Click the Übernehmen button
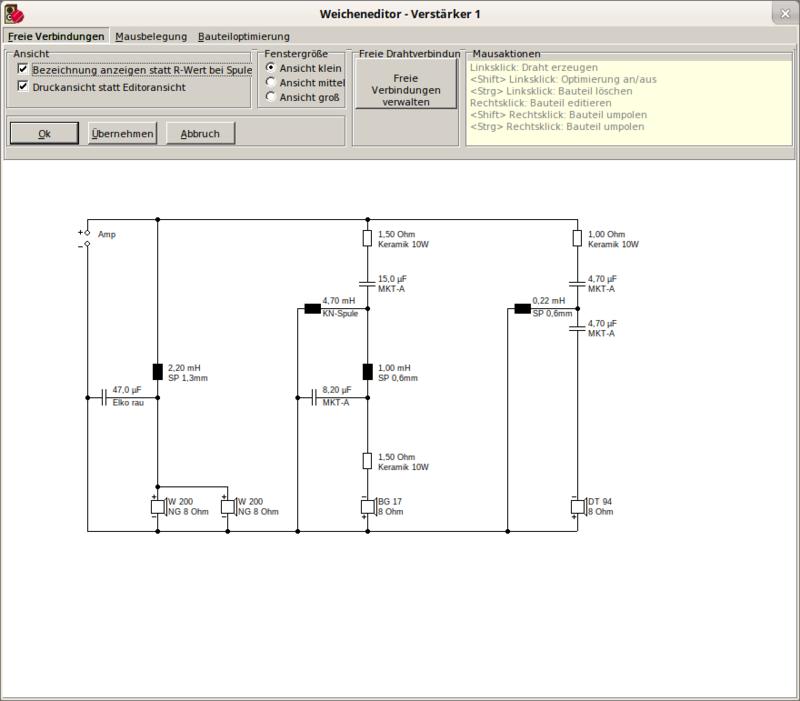Viewport: 800px width, 701px height. [x=122, y=133]
